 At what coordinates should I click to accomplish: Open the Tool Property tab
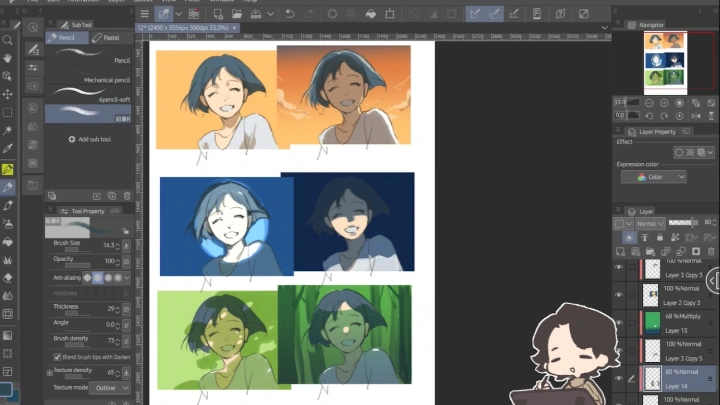[82, 211]
